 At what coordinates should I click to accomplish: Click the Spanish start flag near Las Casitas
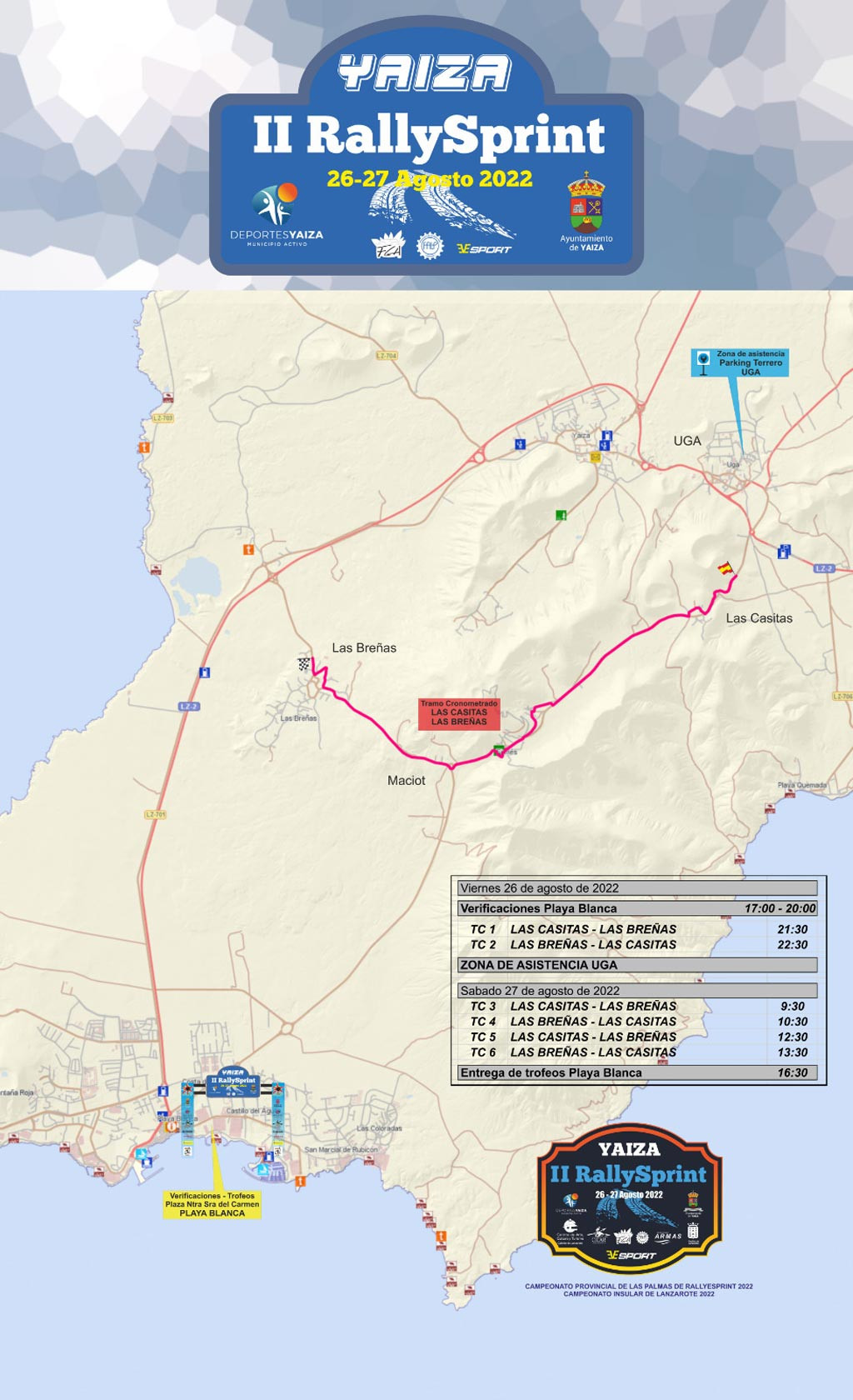tap(726, 568)
